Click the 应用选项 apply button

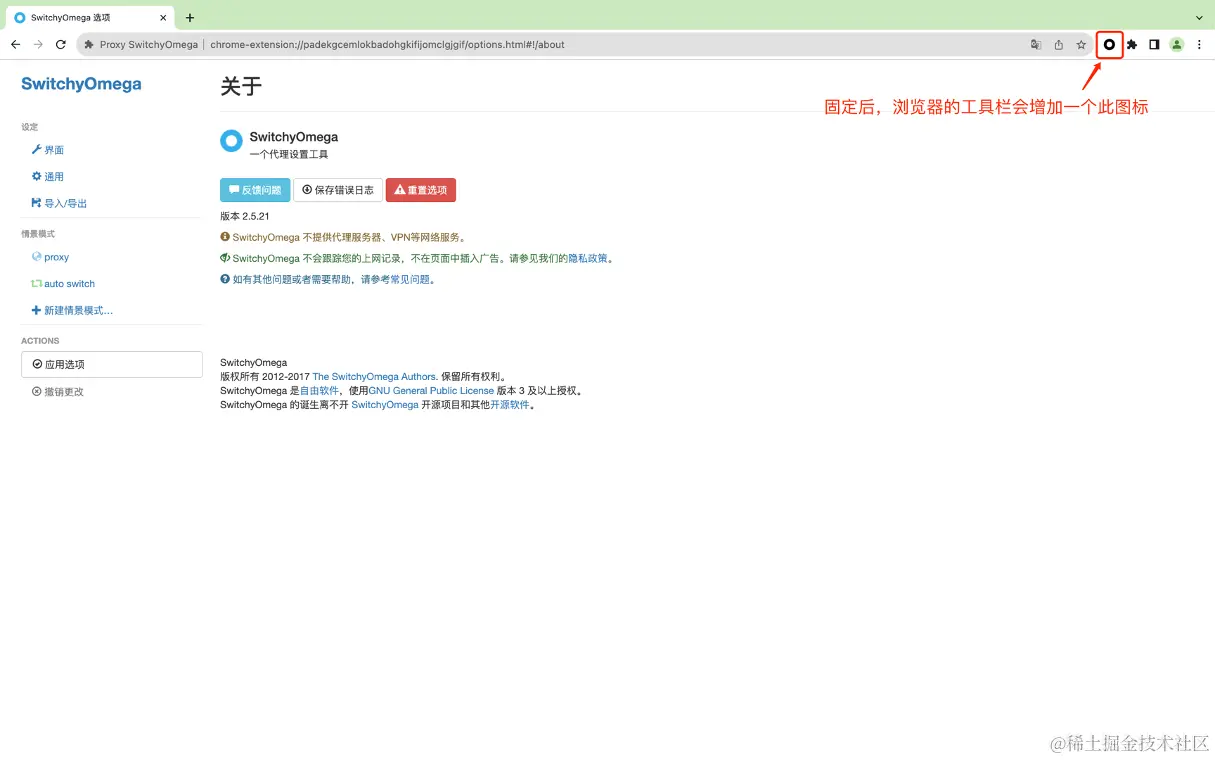112,364
